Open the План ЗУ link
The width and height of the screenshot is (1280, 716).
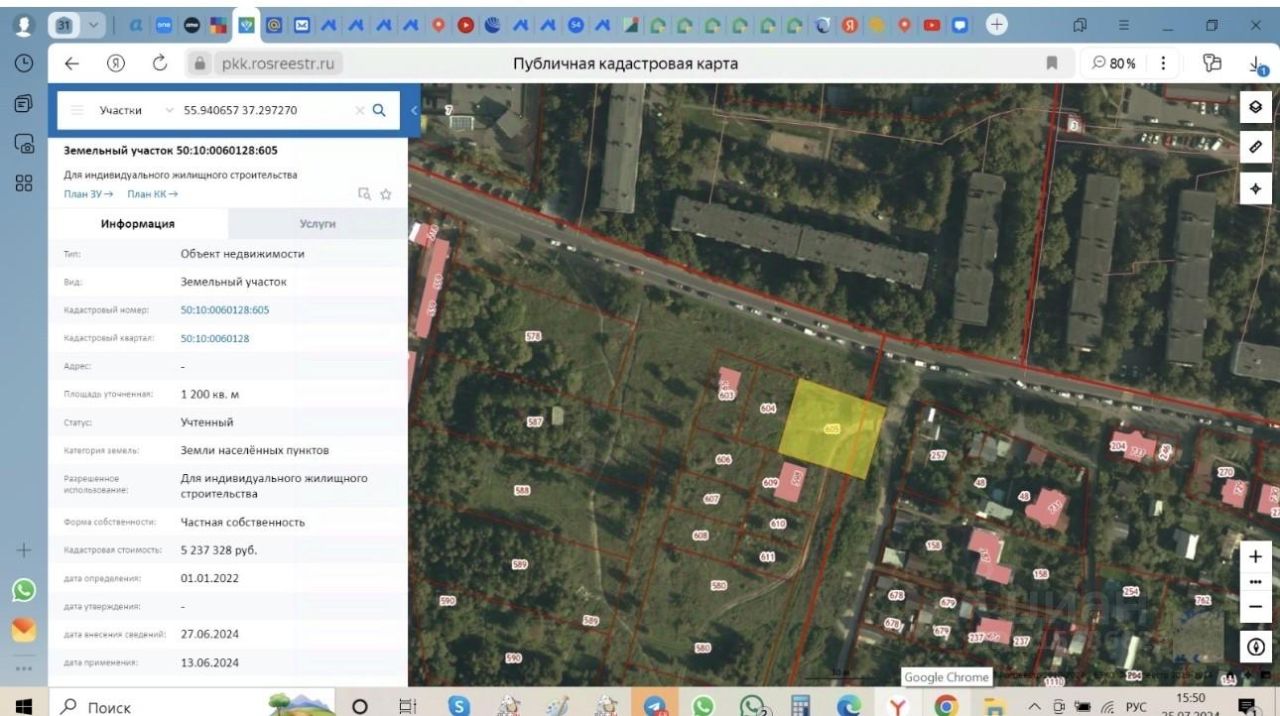[88, 194]
